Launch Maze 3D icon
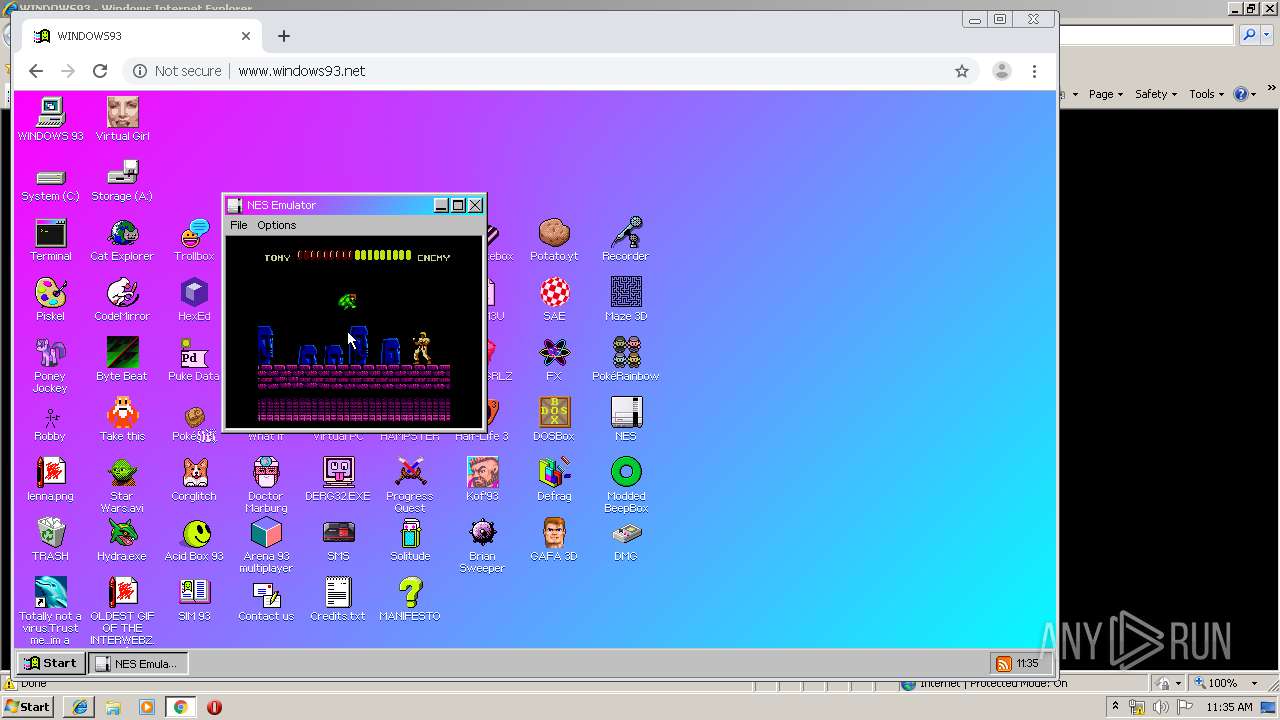This screenshot has width=1280, height=720. (x=626, y=299)
